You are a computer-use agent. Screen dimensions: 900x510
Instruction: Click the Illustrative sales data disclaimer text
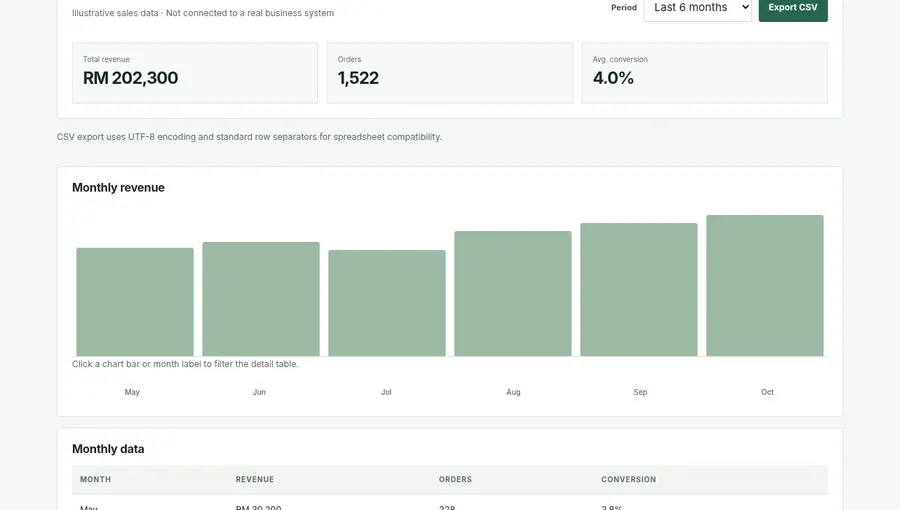[203, 13]
